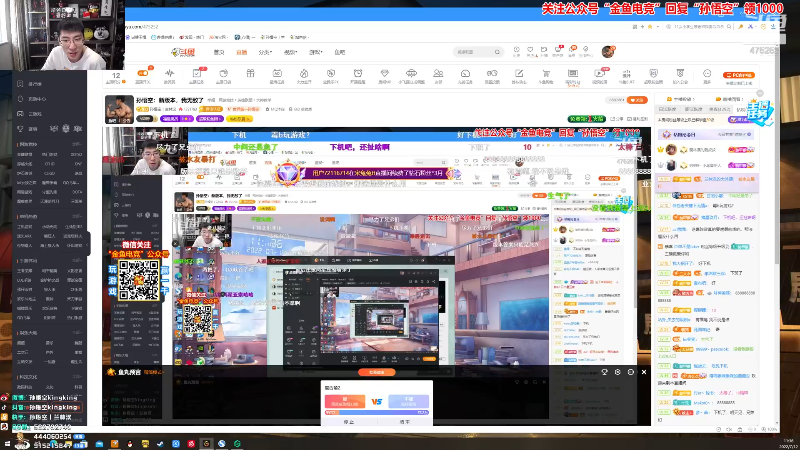Click 停止 in the prediction popup
Image resolution: width=800 pixels, height=450 pixels.
(x=349, y=422)
